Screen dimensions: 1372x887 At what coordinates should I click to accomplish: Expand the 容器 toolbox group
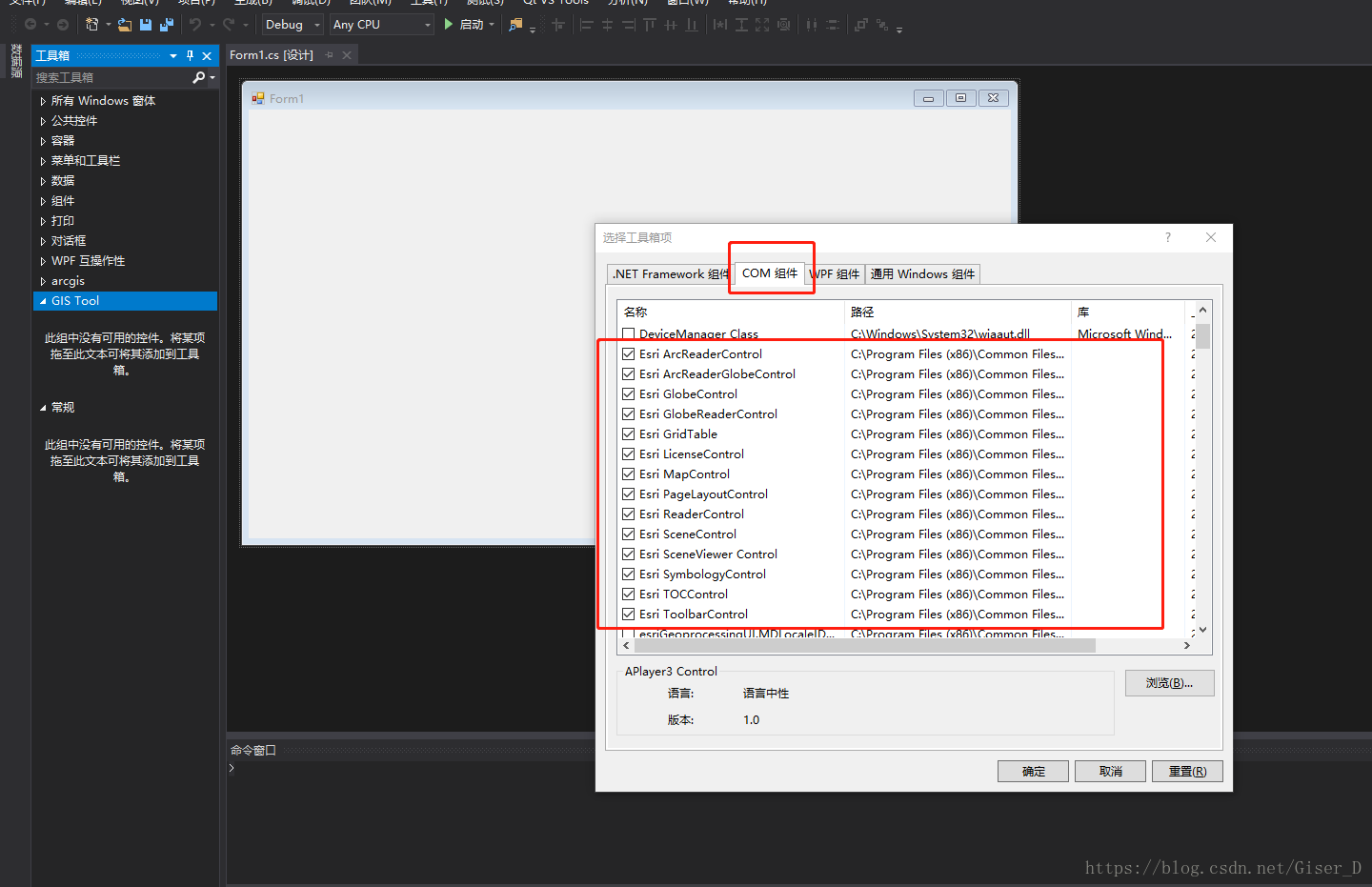[43, 141]
